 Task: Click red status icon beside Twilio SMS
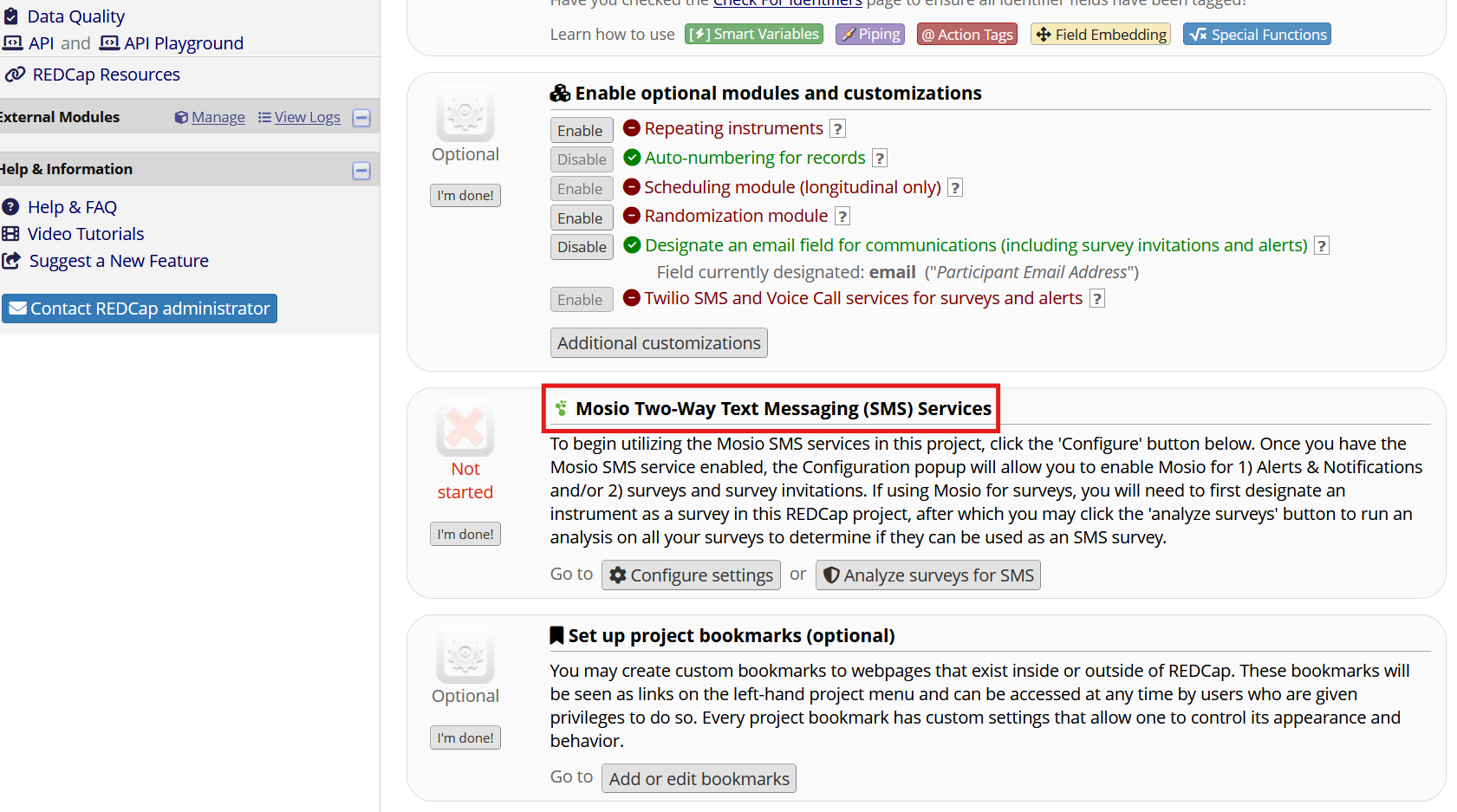632,298
